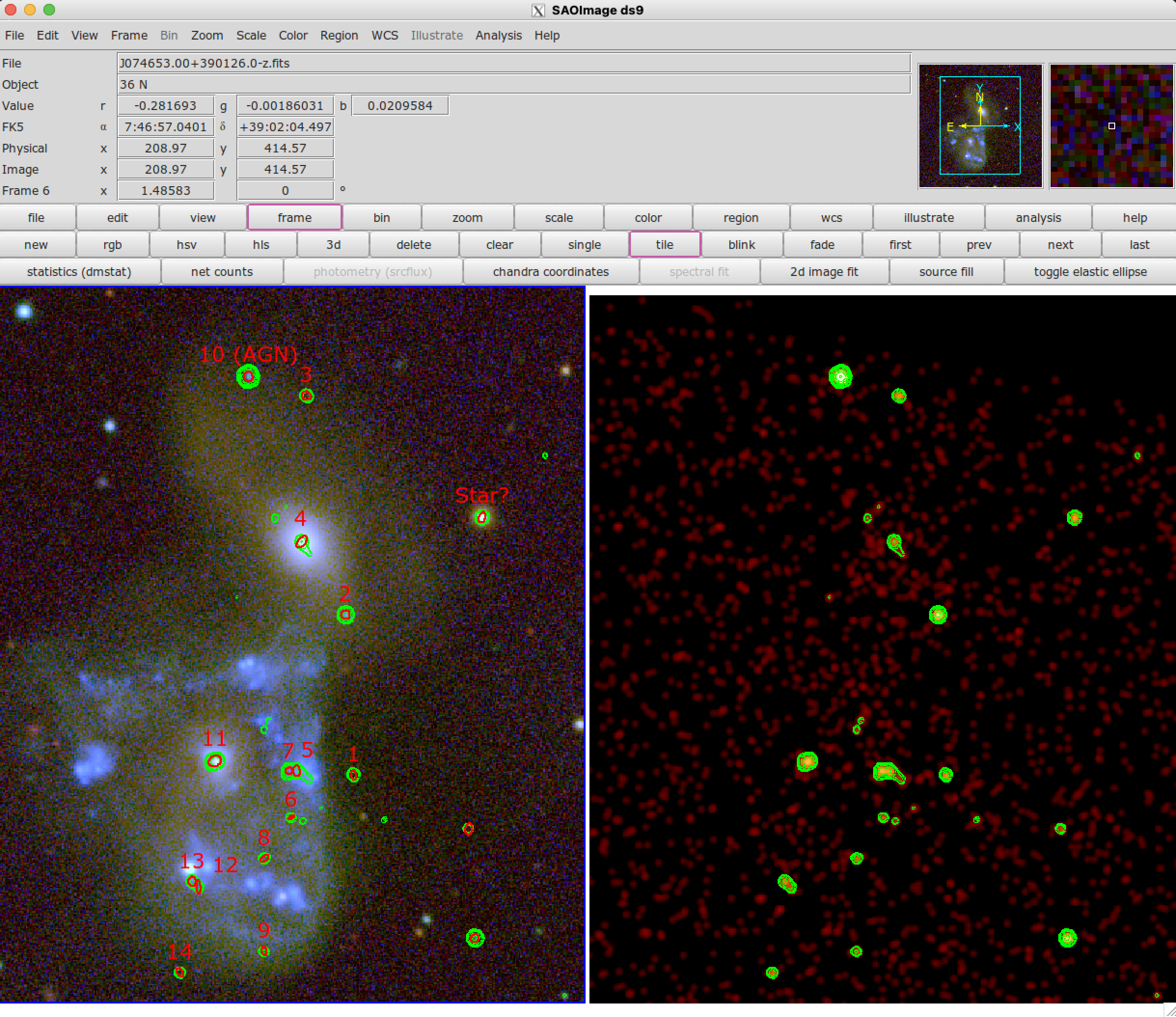Run net counts analysis
This screenshot has width=1176, height=1017.
point(222,272)
